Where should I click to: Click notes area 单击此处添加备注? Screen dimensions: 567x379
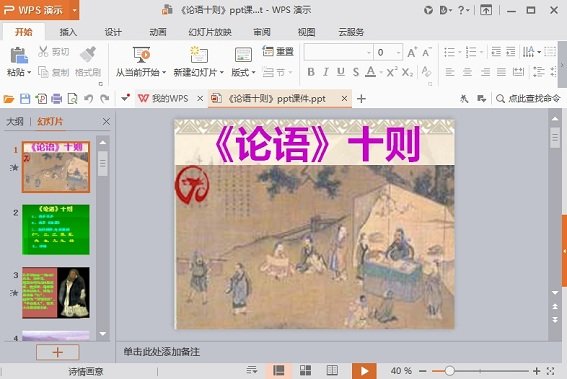162,352
